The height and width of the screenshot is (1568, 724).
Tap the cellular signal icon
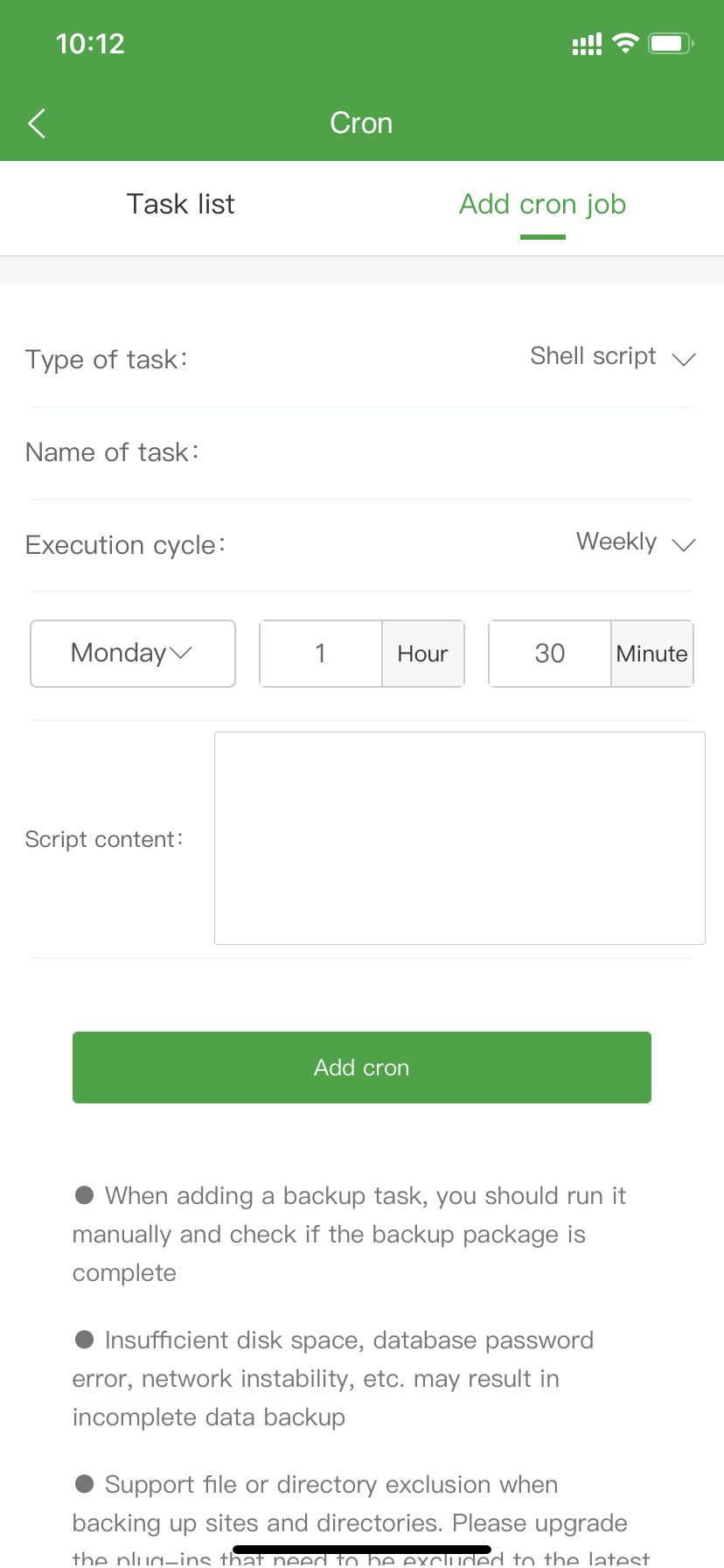coord(587,45)
